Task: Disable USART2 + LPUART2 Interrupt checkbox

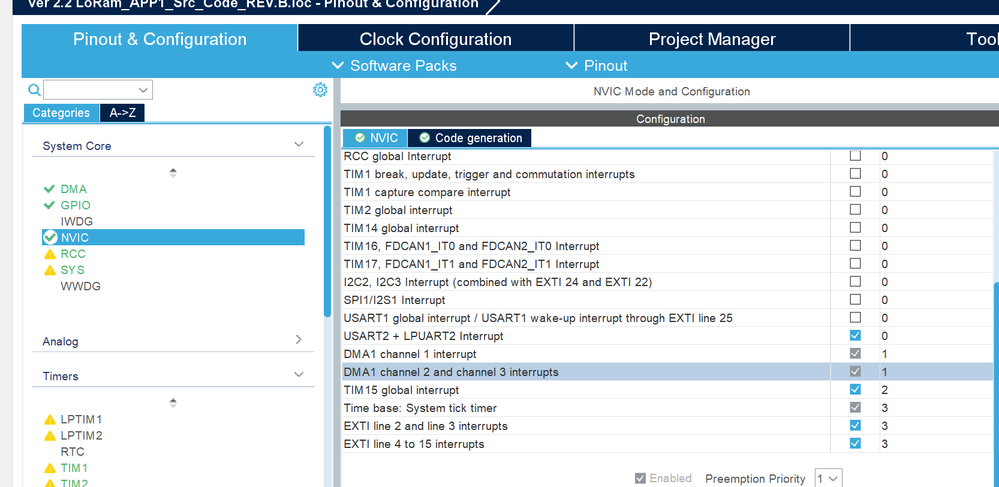Action: pyautogui.click(x=855, y=336)
